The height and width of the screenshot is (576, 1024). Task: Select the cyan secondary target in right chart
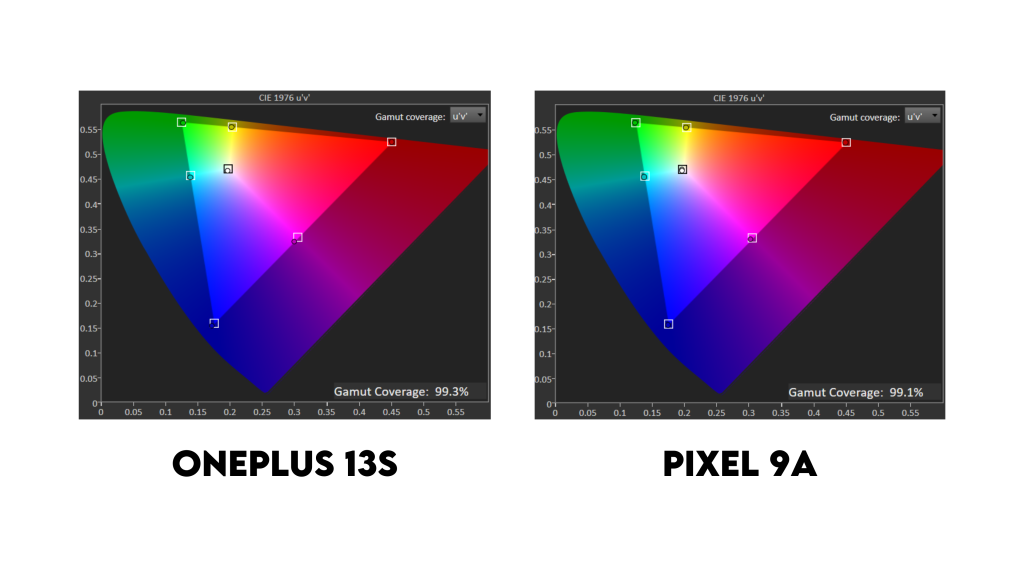[644, 176]
